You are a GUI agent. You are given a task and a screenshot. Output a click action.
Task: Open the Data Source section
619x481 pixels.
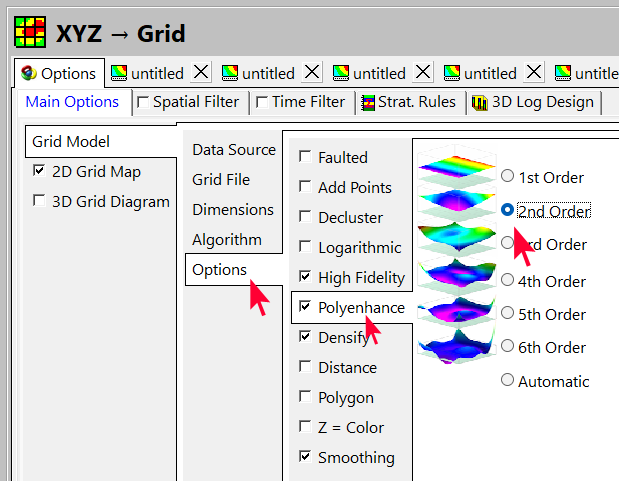233,150
